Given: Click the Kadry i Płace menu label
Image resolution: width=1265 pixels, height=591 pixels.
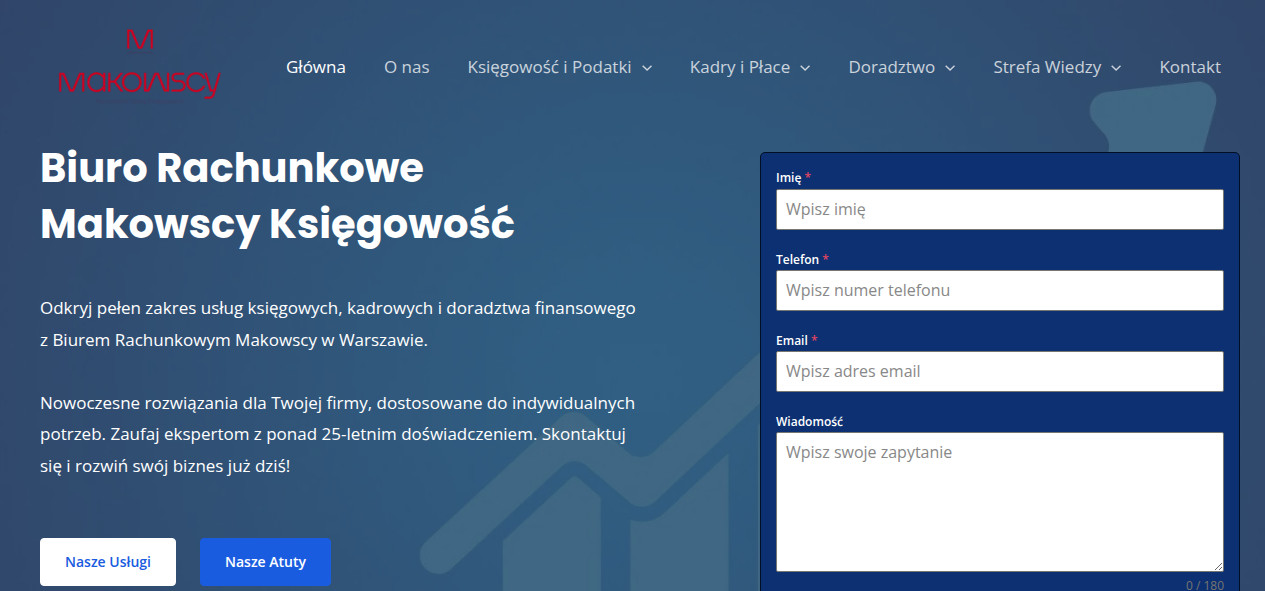Looking at the screenshot, I should (739, 67).
